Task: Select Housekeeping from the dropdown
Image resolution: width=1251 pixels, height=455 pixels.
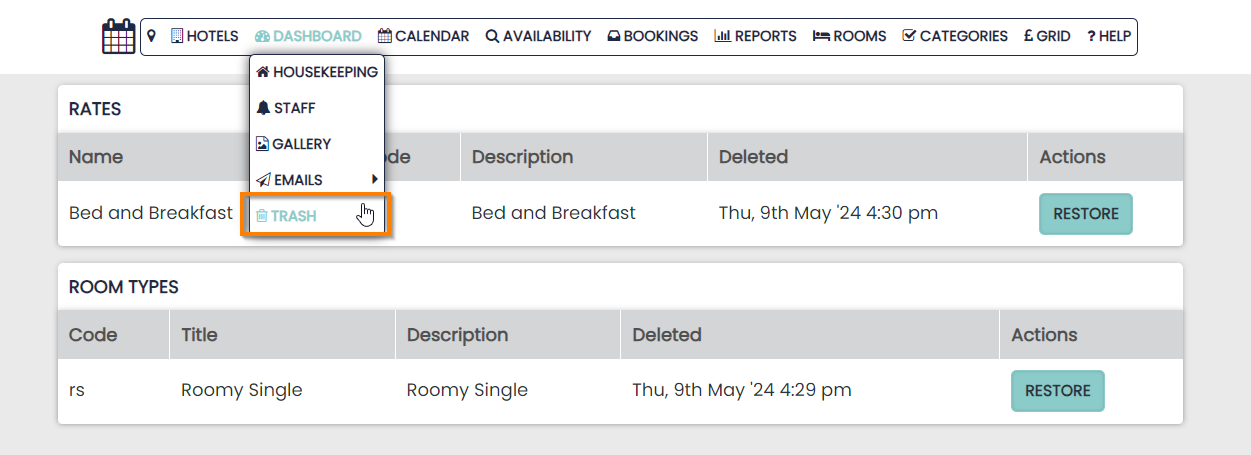Action: [x=317, y=72]
